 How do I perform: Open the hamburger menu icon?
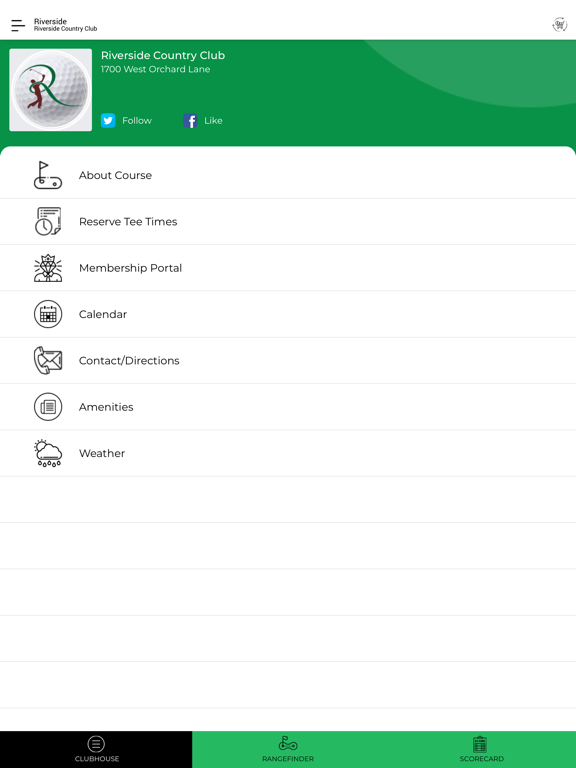click(x=18, y=25)
